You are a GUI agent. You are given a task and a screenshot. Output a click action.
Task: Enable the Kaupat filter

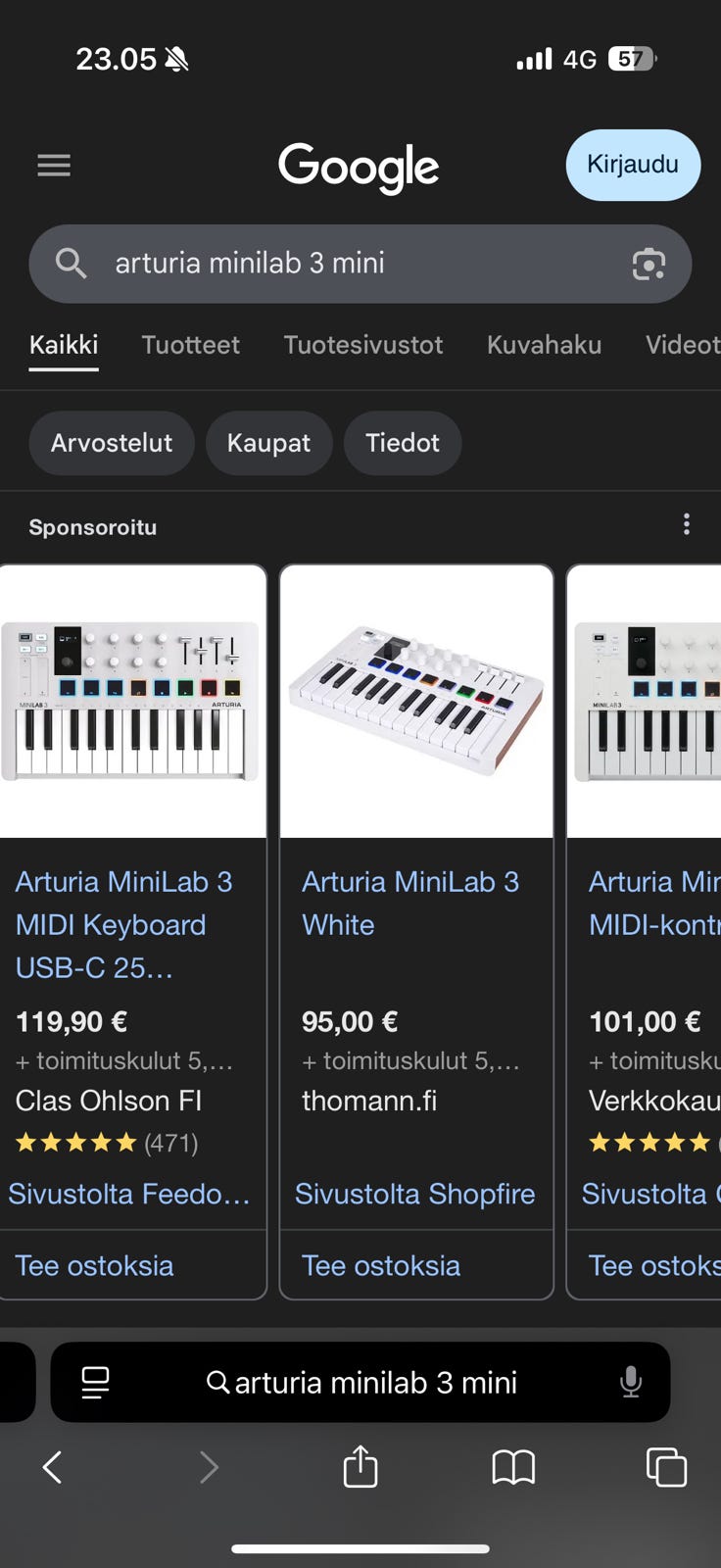(x=269, y=443)
